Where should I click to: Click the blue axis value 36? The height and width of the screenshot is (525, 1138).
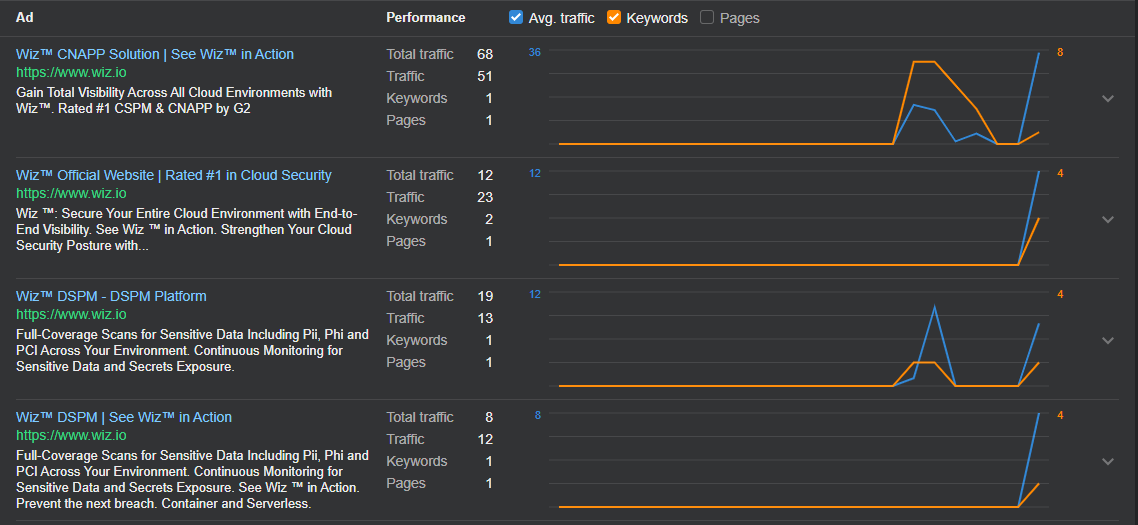click(x=535, y=52)
